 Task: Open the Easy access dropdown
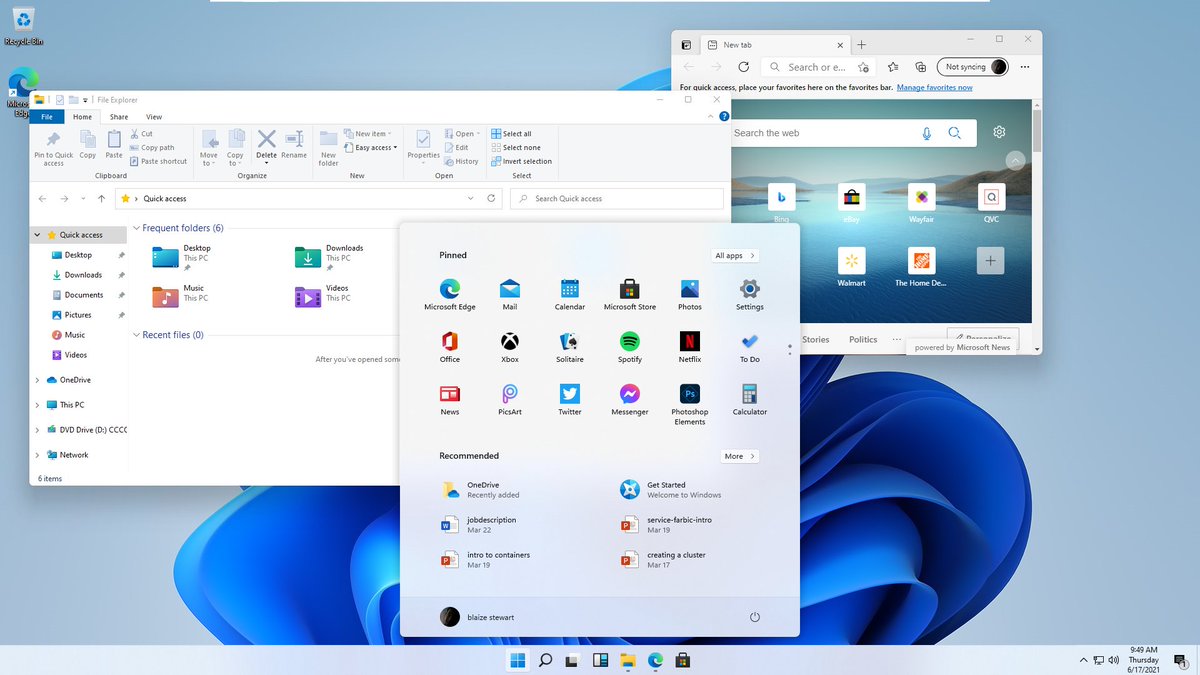pyautogui.click(x=370, y=147)
